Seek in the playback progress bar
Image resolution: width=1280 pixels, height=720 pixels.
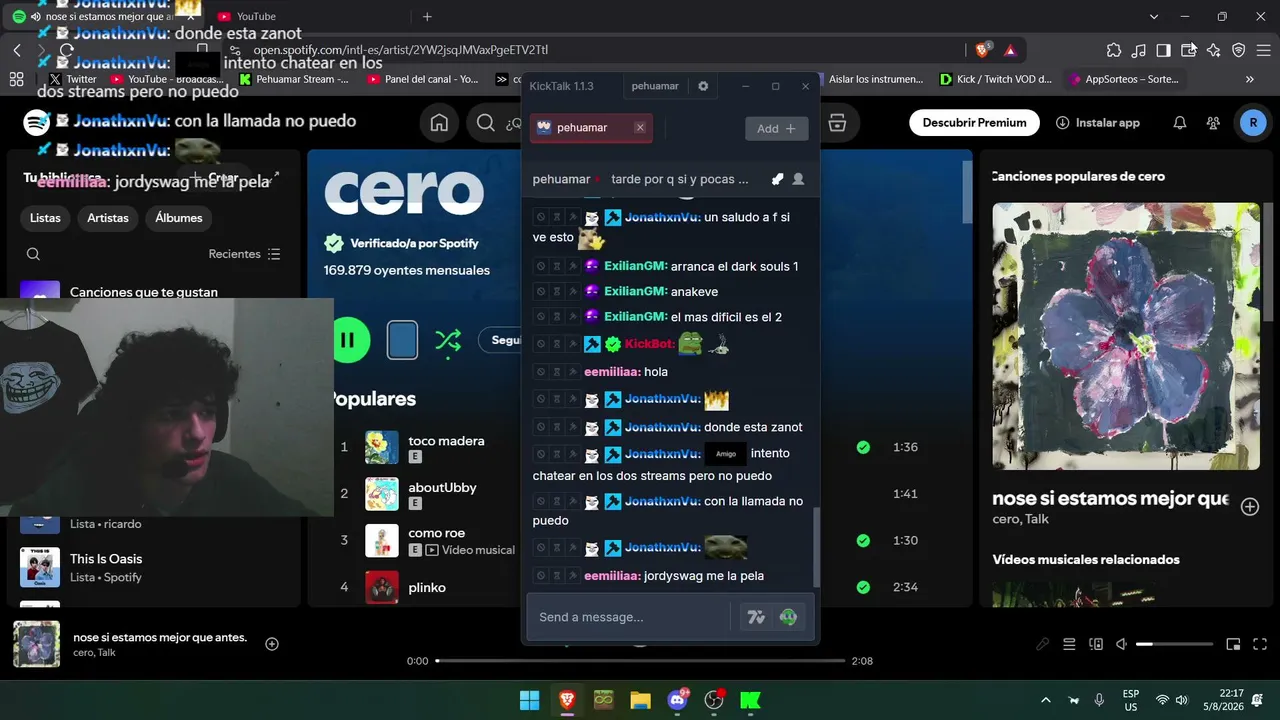[x=640, y=661]
